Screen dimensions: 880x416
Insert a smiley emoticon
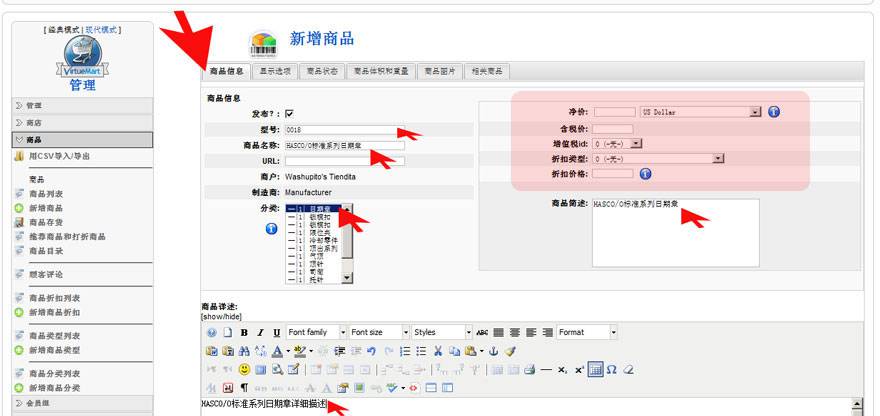244,369
